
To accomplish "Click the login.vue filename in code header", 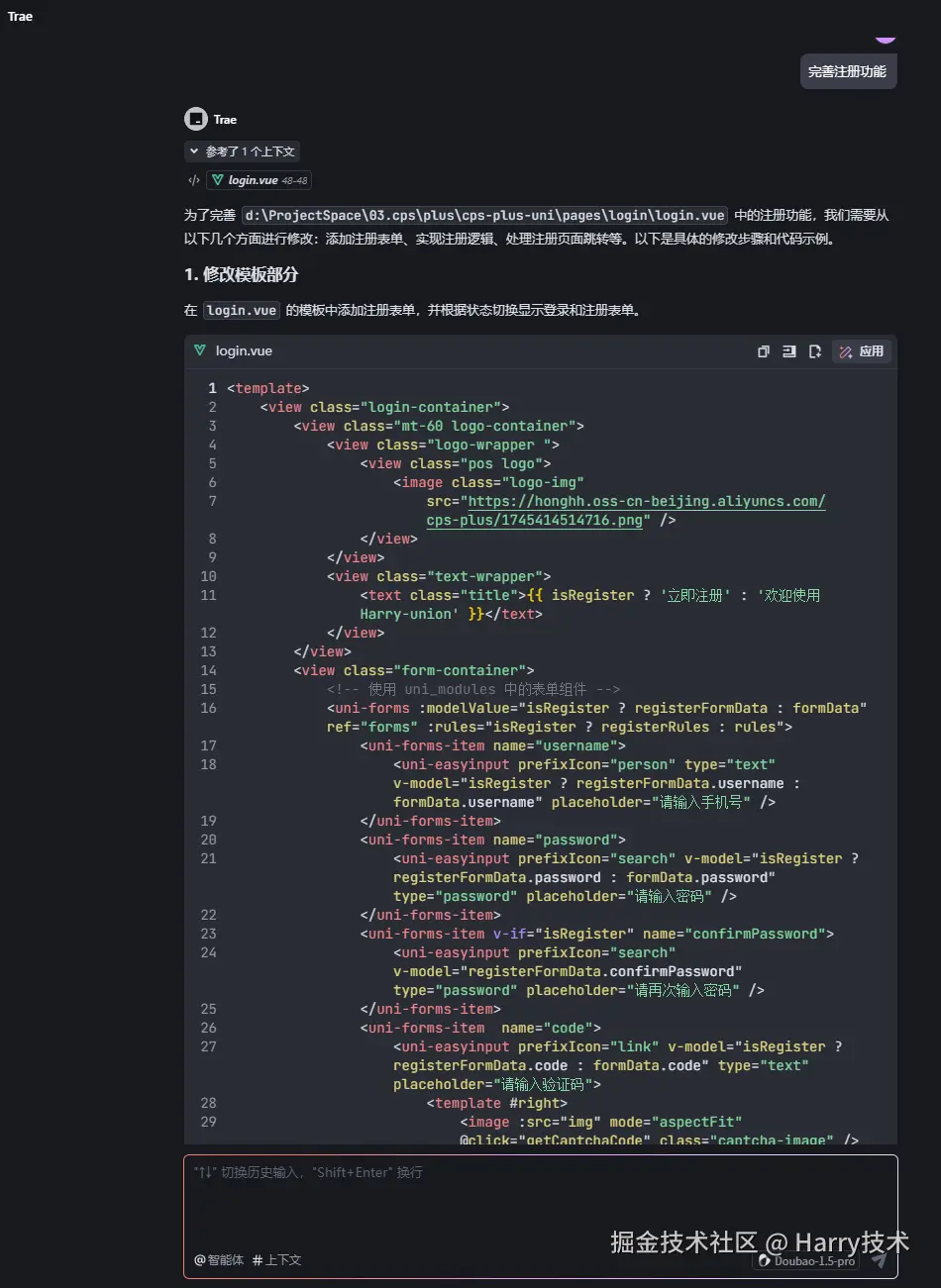I will pyautogui.click(x=244, y=350).
